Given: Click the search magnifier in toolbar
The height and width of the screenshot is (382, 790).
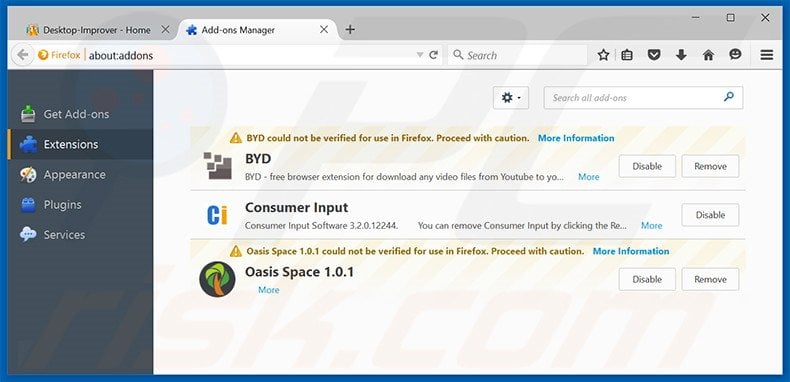Looking at the screenshot, I should click(458, 55).
